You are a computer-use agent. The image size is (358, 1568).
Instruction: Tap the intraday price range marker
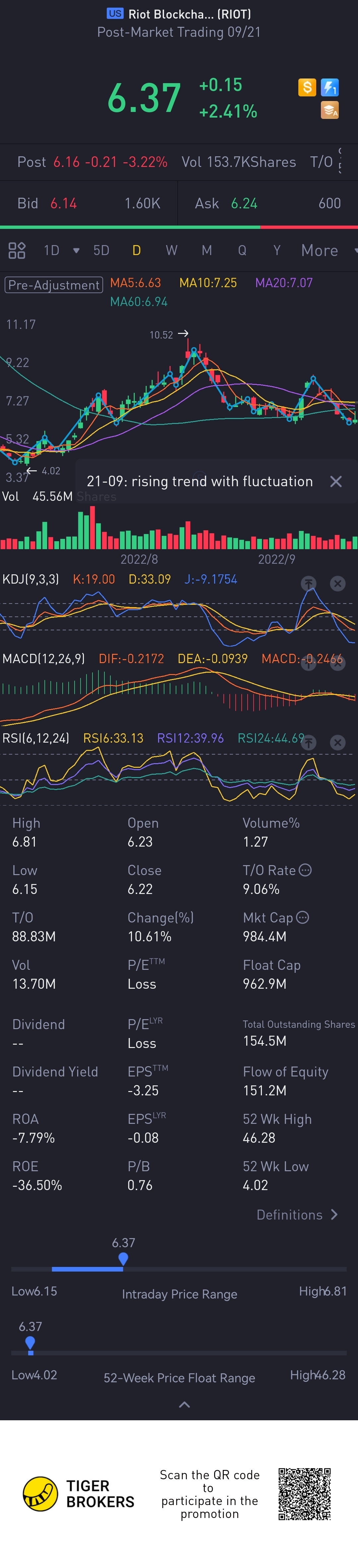pyautogui.click(x=123, y=1258)
